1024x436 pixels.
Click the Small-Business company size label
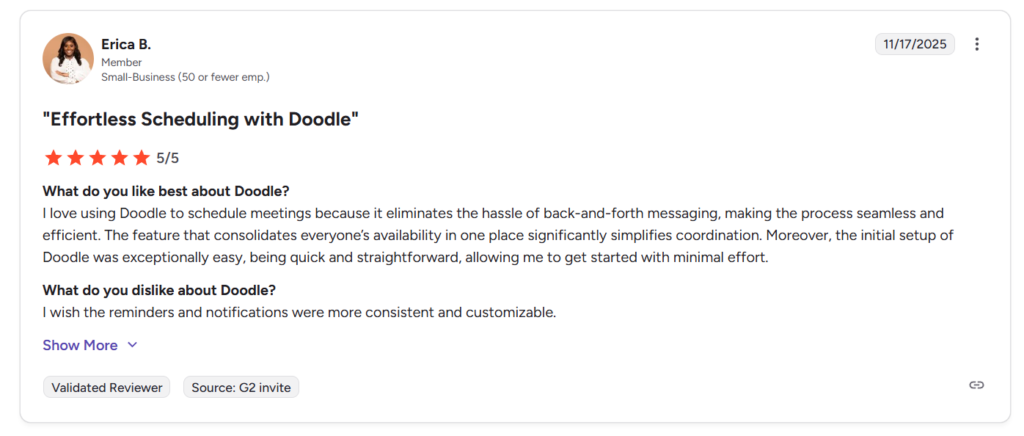pos(185,77)
